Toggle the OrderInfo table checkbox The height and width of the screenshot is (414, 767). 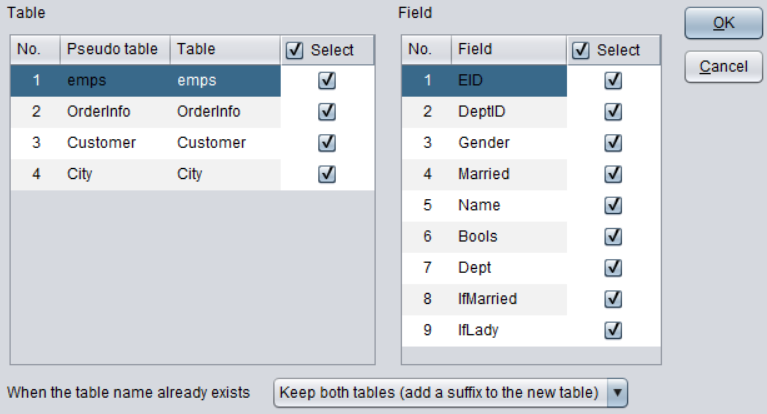327,112
